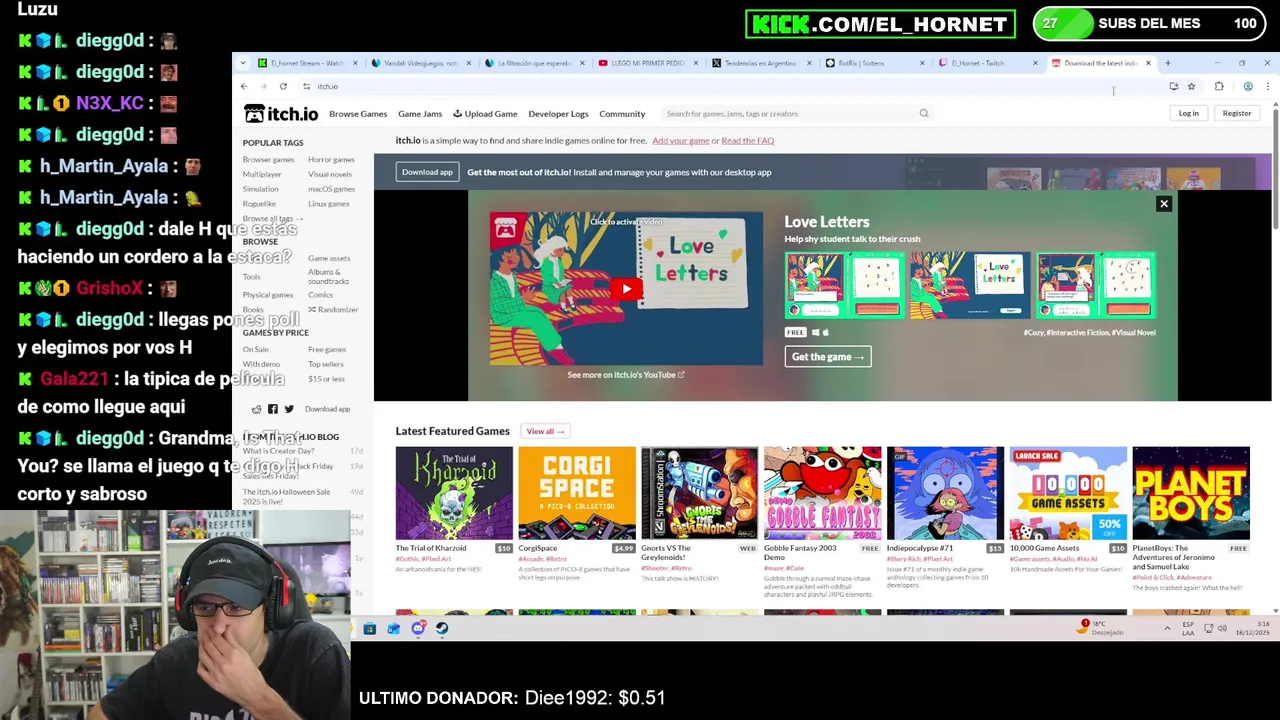The width and height of the screenshot is (1280, 720).
Task: Open the browser profile avatar icon
Action: pyautogui.click(x=1248, y=87)
